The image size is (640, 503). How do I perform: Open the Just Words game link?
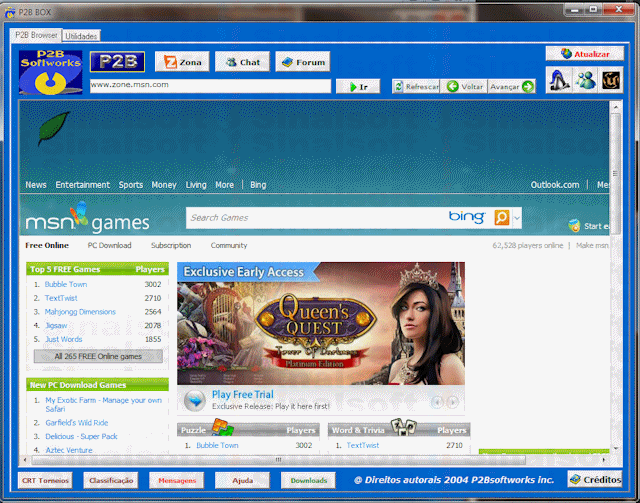click(64, 339)
